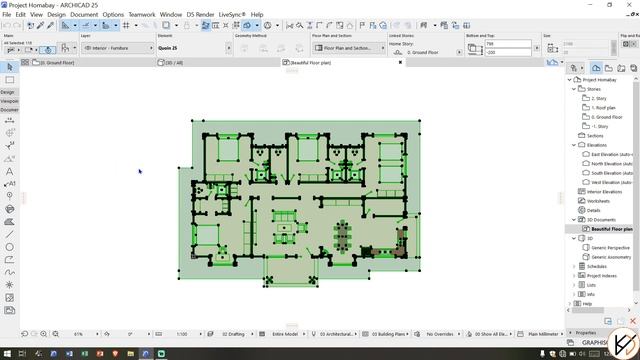
Task: Toggle the highlighted selection method button
Action: pyautogui.click(x=48, y=50)
